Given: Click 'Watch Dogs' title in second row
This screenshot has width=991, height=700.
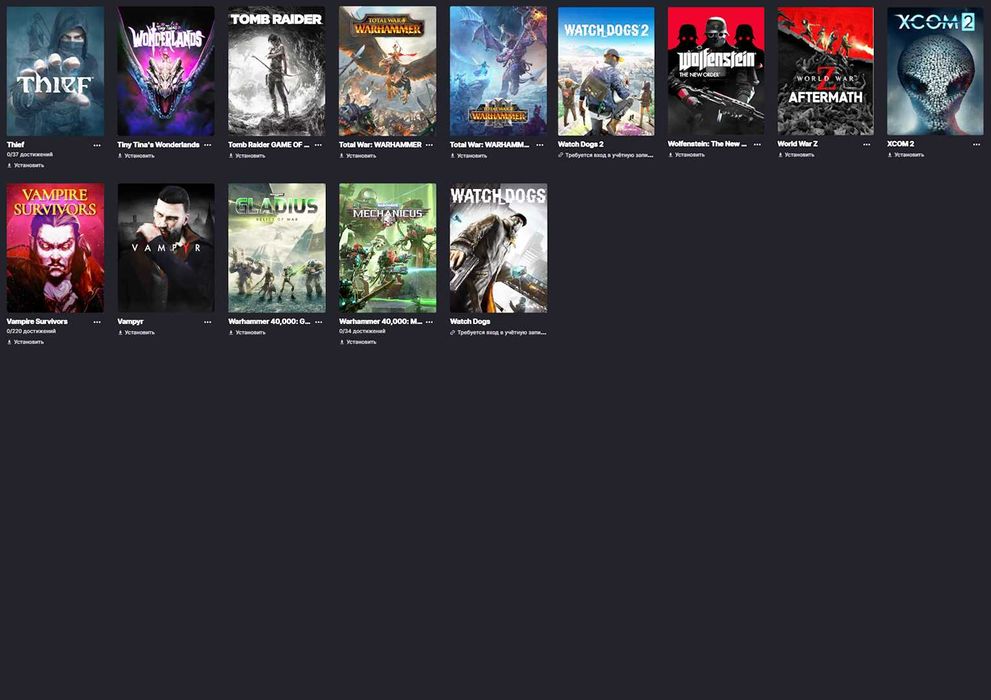Looking at the screenshot, I should click(x=470, y=322).
